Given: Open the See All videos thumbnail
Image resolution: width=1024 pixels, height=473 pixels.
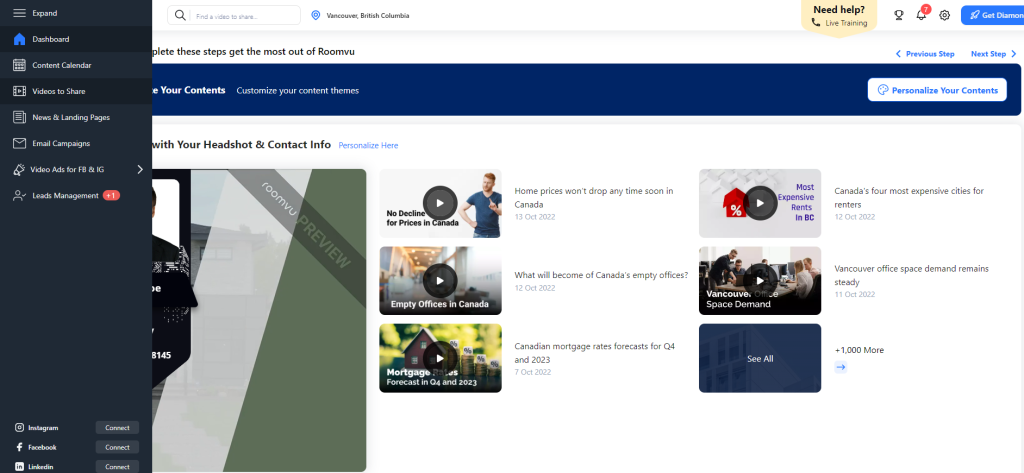Looking at the screenshot, I should [759, 358].
